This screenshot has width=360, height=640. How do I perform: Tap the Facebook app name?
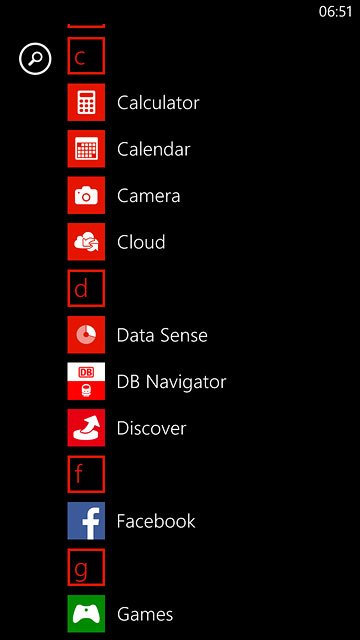coord(156,521)
